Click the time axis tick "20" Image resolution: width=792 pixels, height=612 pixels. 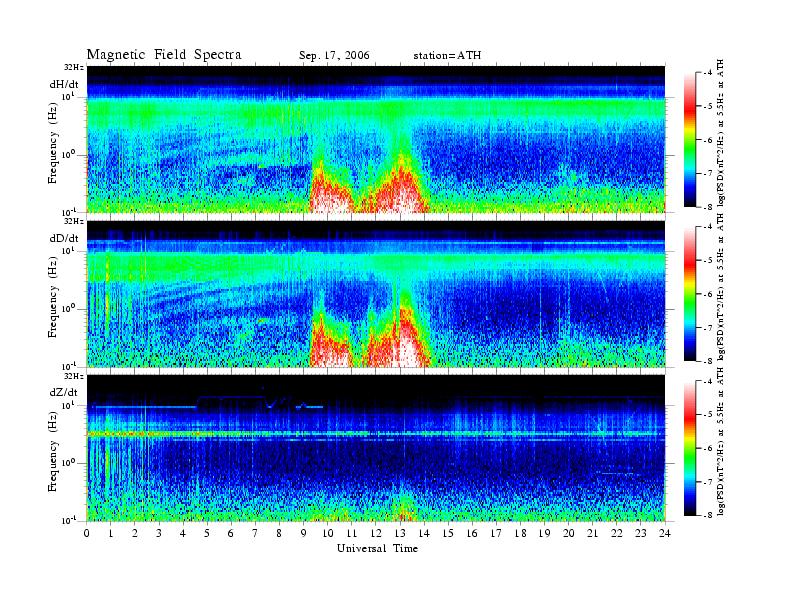click(568, 533)
